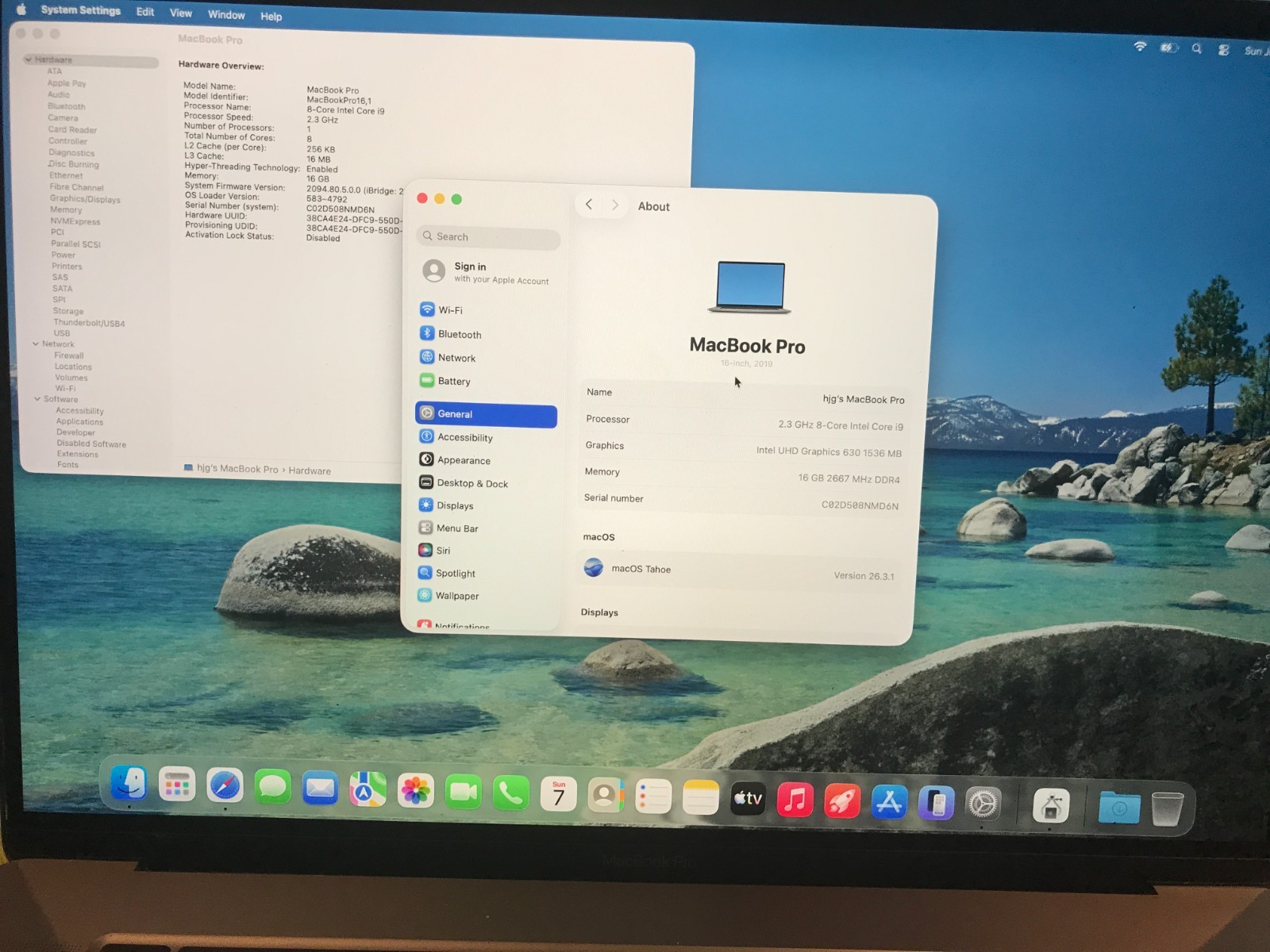
Task: Click the MacBook Pro image in About
Action: (750, 287)
